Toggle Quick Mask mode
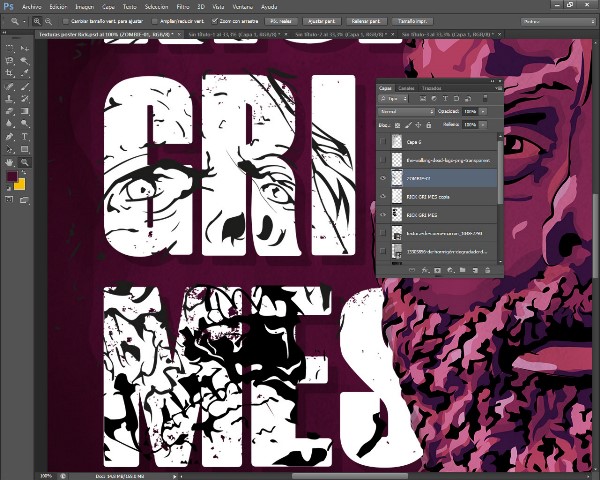This screenshot has height=480, width=600. click(x=9, y=199)
